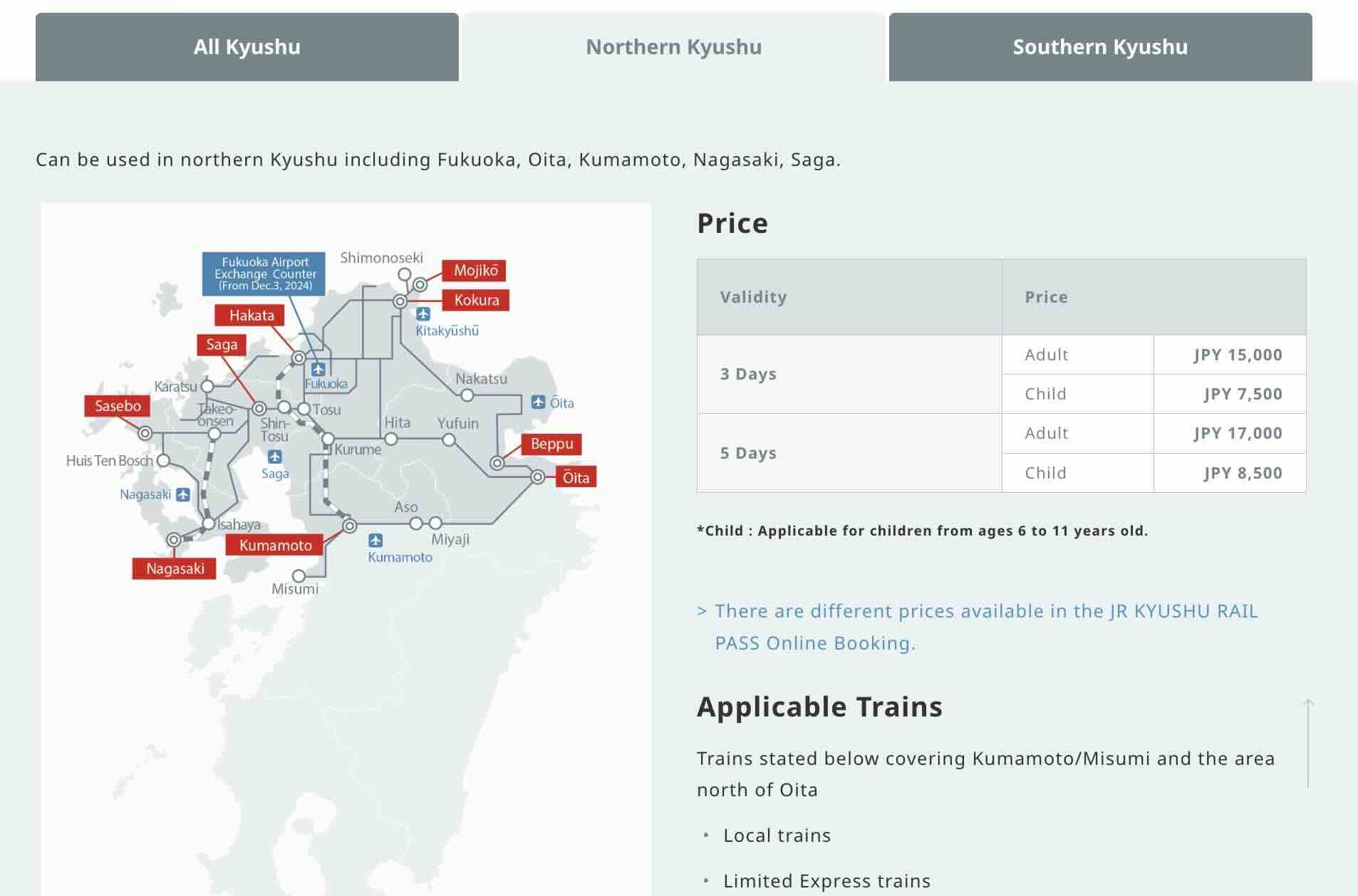Viewport: 1358px width, 896px height.
Task: Toggle the Kurume station marker
Action: pos(328,439)
